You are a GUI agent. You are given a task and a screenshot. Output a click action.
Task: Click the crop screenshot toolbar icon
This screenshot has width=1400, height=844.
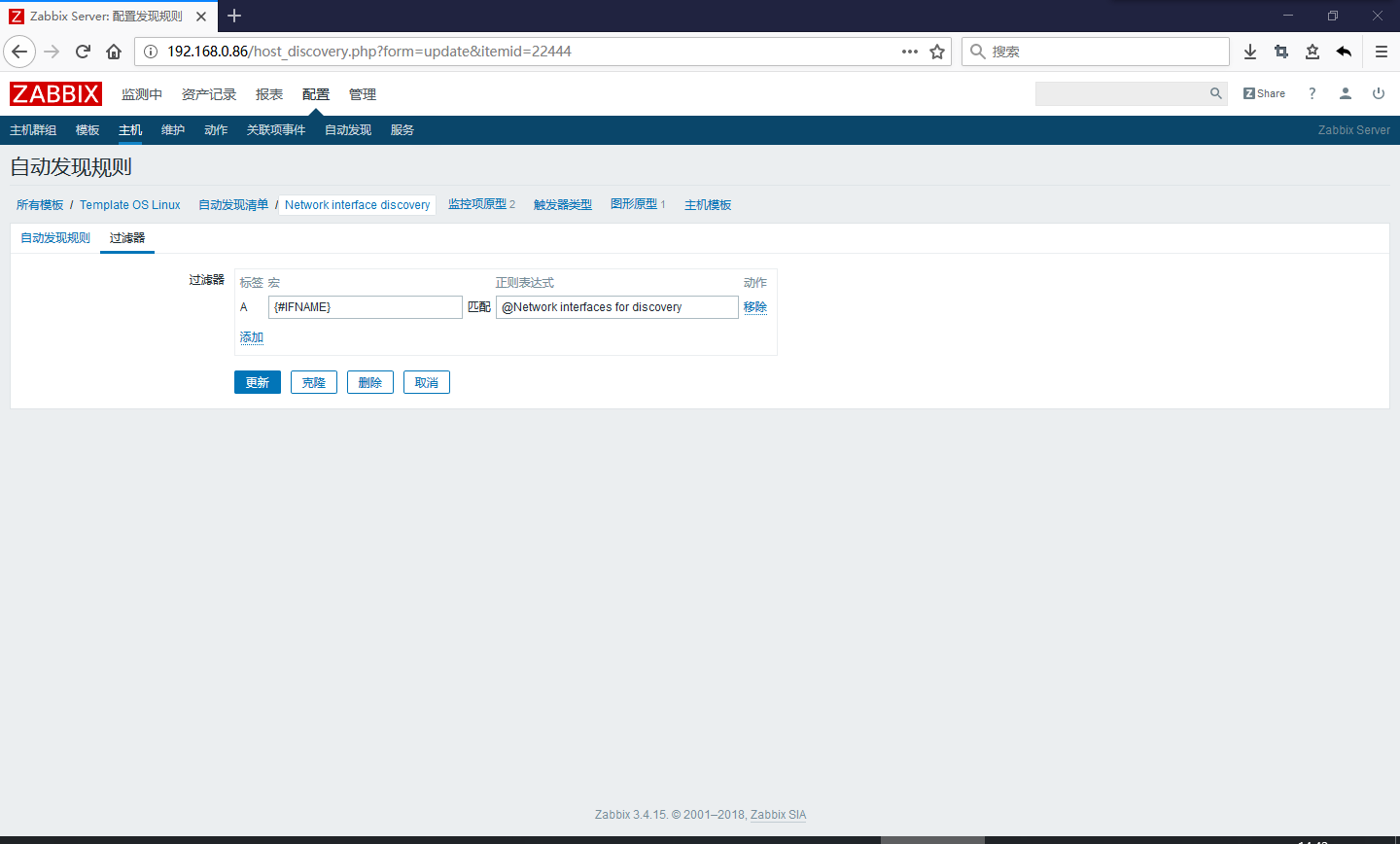click(1281, 52)
